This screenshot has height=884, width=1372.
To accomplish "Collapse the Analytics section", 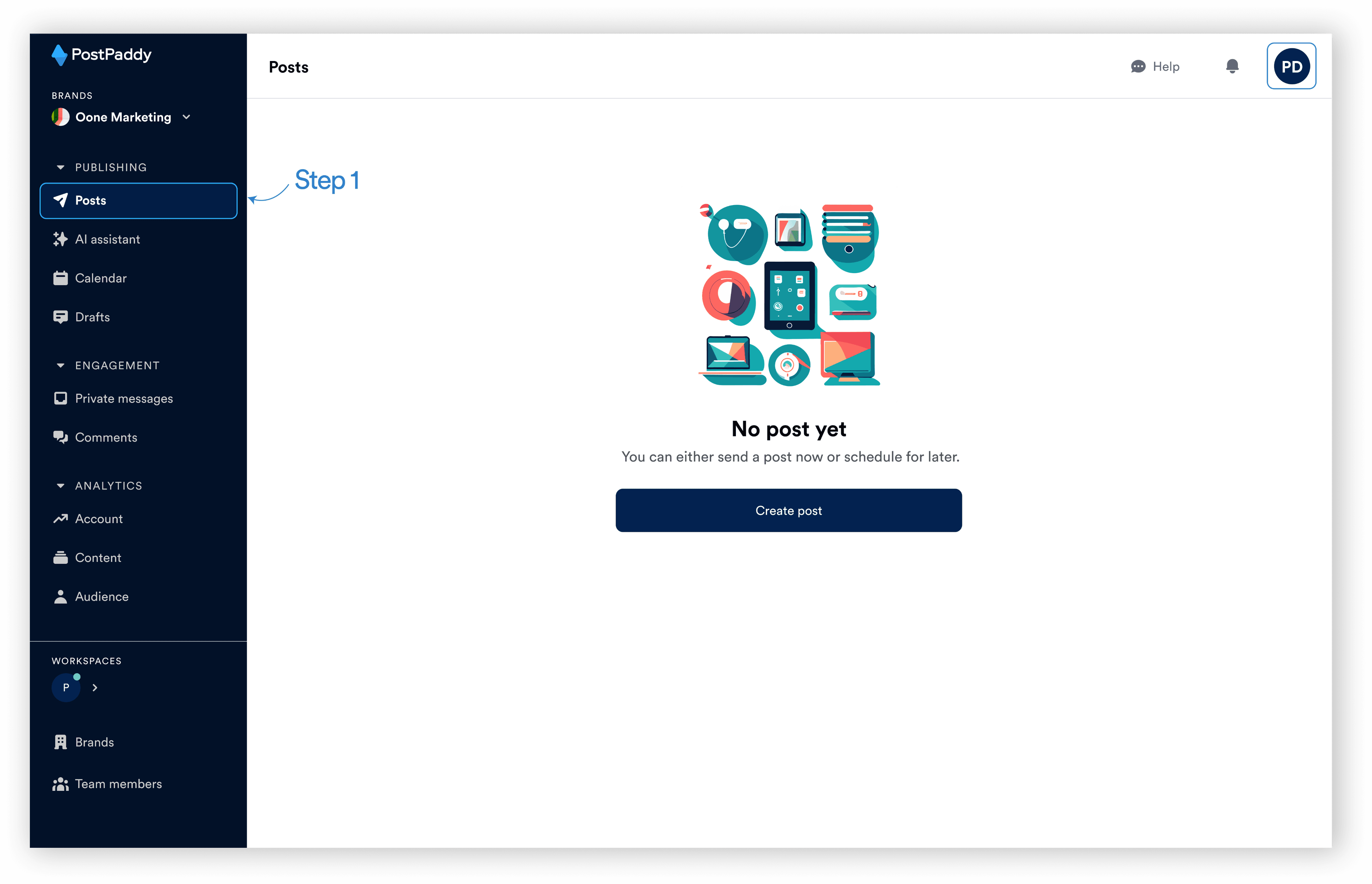I will point(60,486).
